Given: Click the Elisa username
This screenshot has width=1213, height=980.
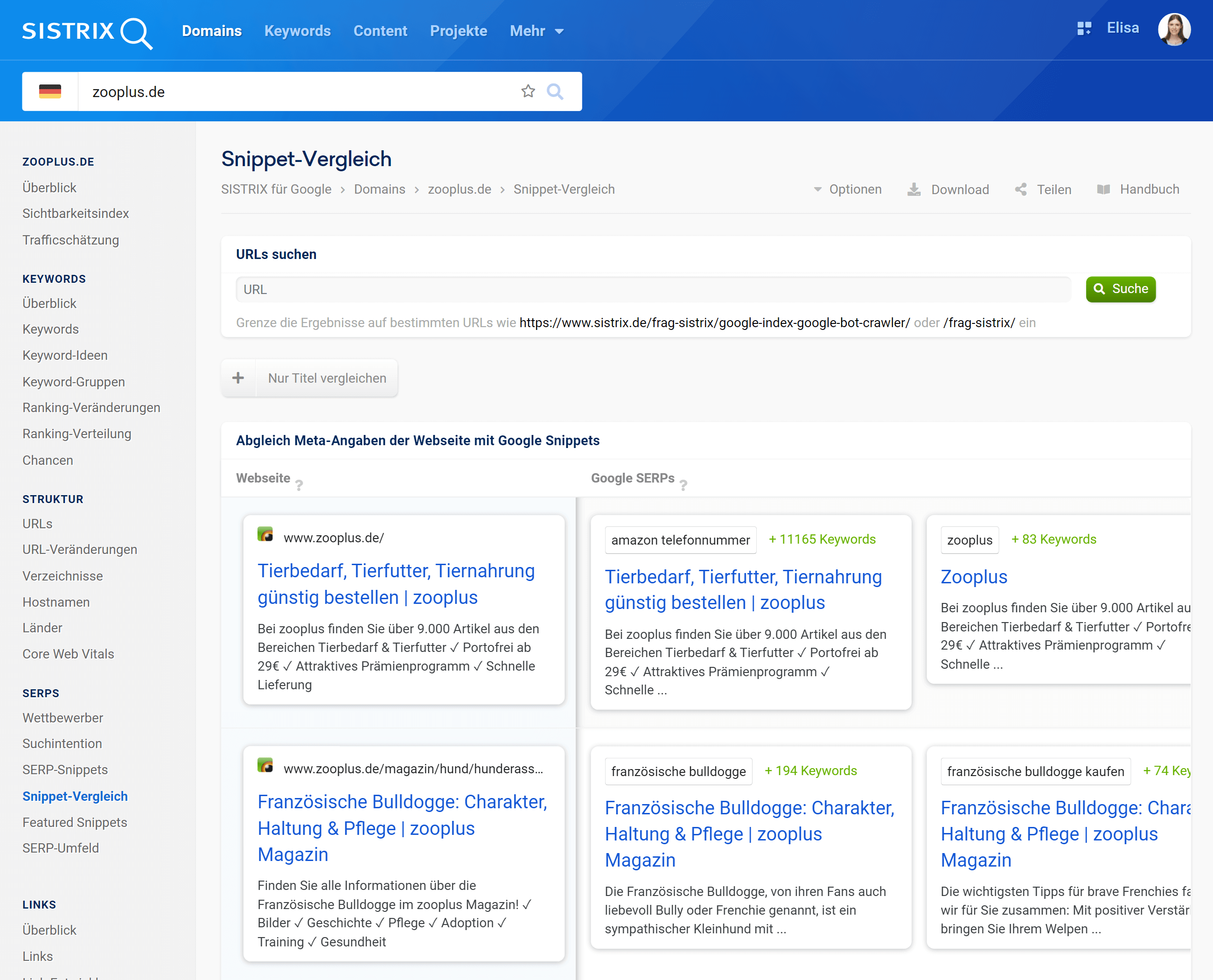Looking at the screenshot, I should click(1122, 28).
